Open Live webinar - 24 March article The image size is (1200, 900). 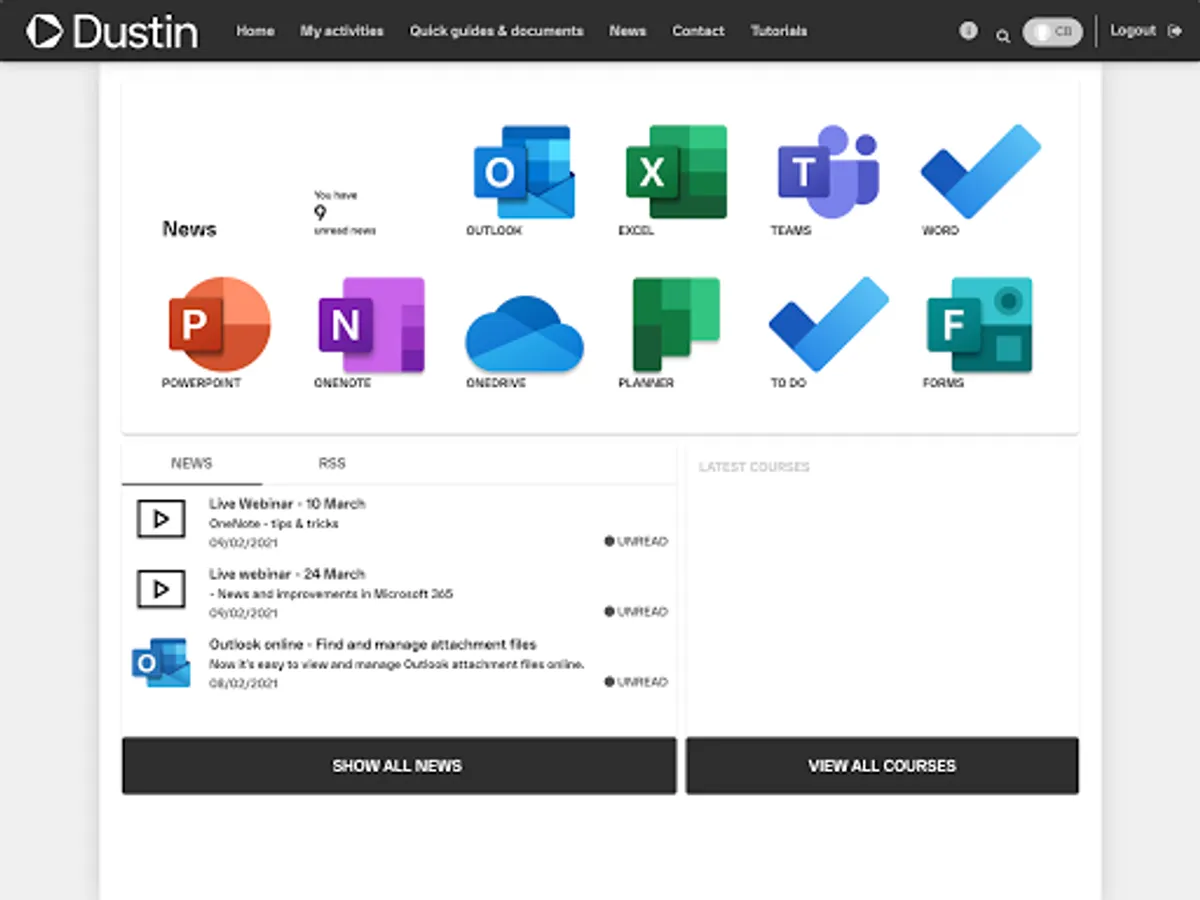287,574
